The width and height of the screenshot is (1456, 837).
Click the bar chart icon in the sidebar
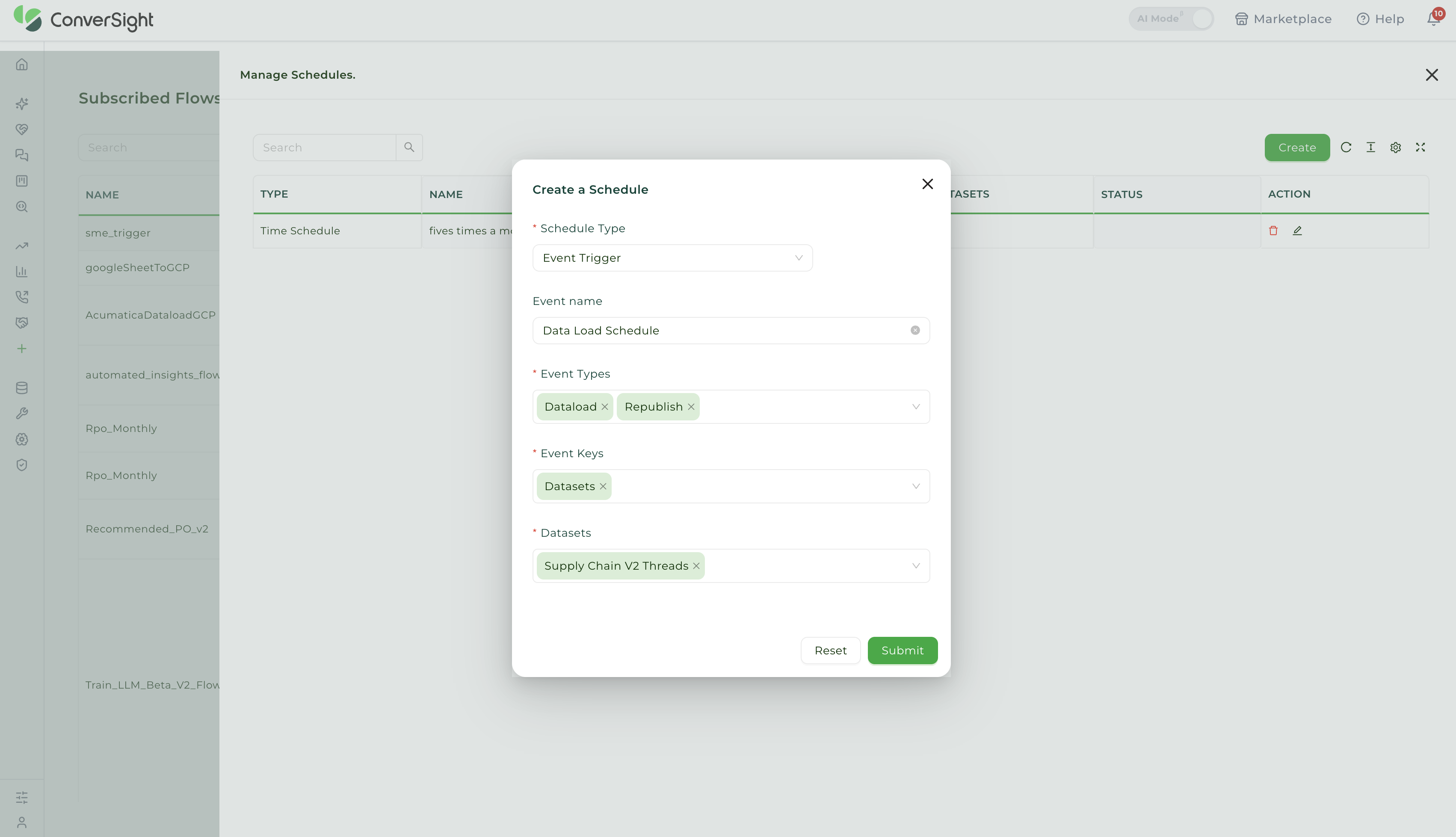[22, 271]
